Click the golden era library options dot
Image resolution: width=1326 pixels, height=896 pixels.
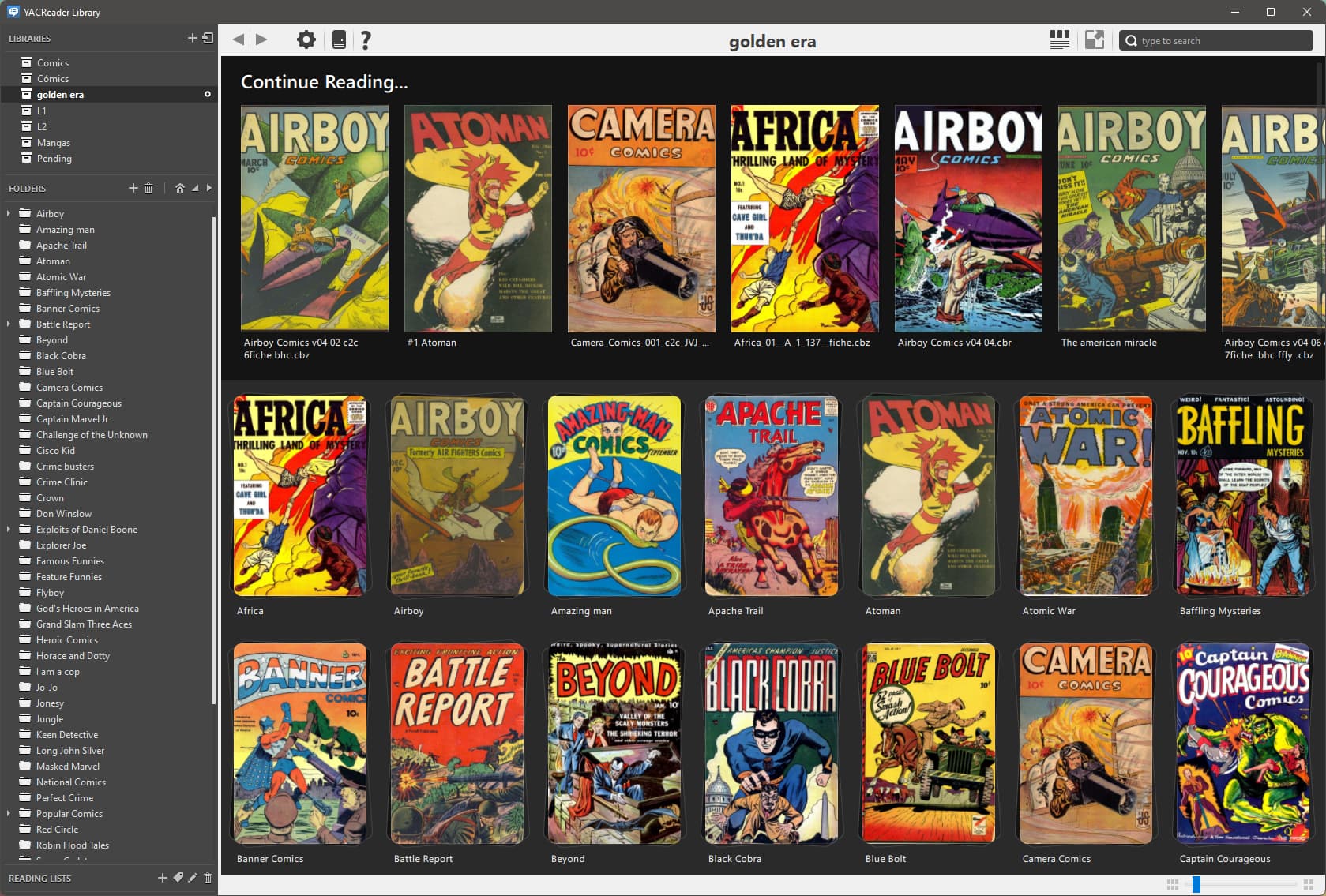[208, 94]
